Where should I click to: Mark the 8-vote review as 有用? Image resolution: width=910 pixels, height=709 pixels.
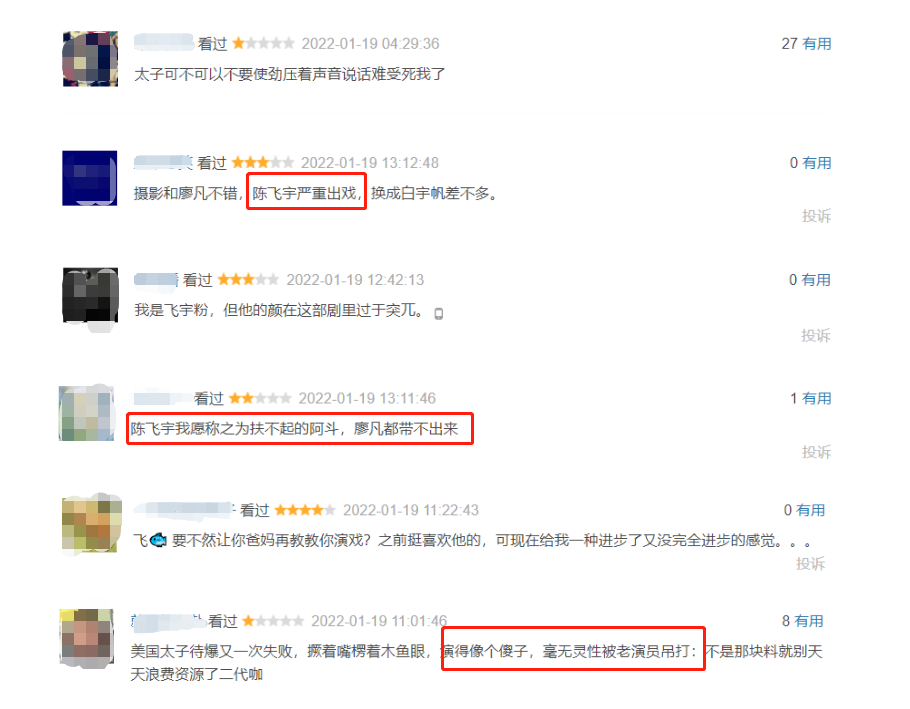pos(809,621)
